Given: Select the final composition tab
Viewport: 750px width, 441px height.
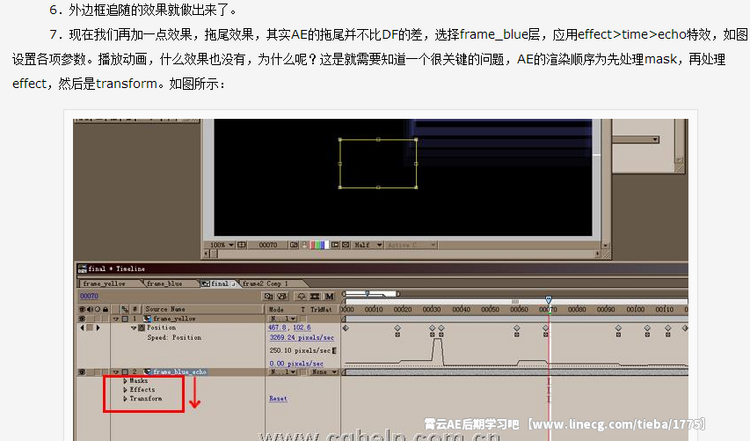Looking at the screenshot, I should [220, 284].
